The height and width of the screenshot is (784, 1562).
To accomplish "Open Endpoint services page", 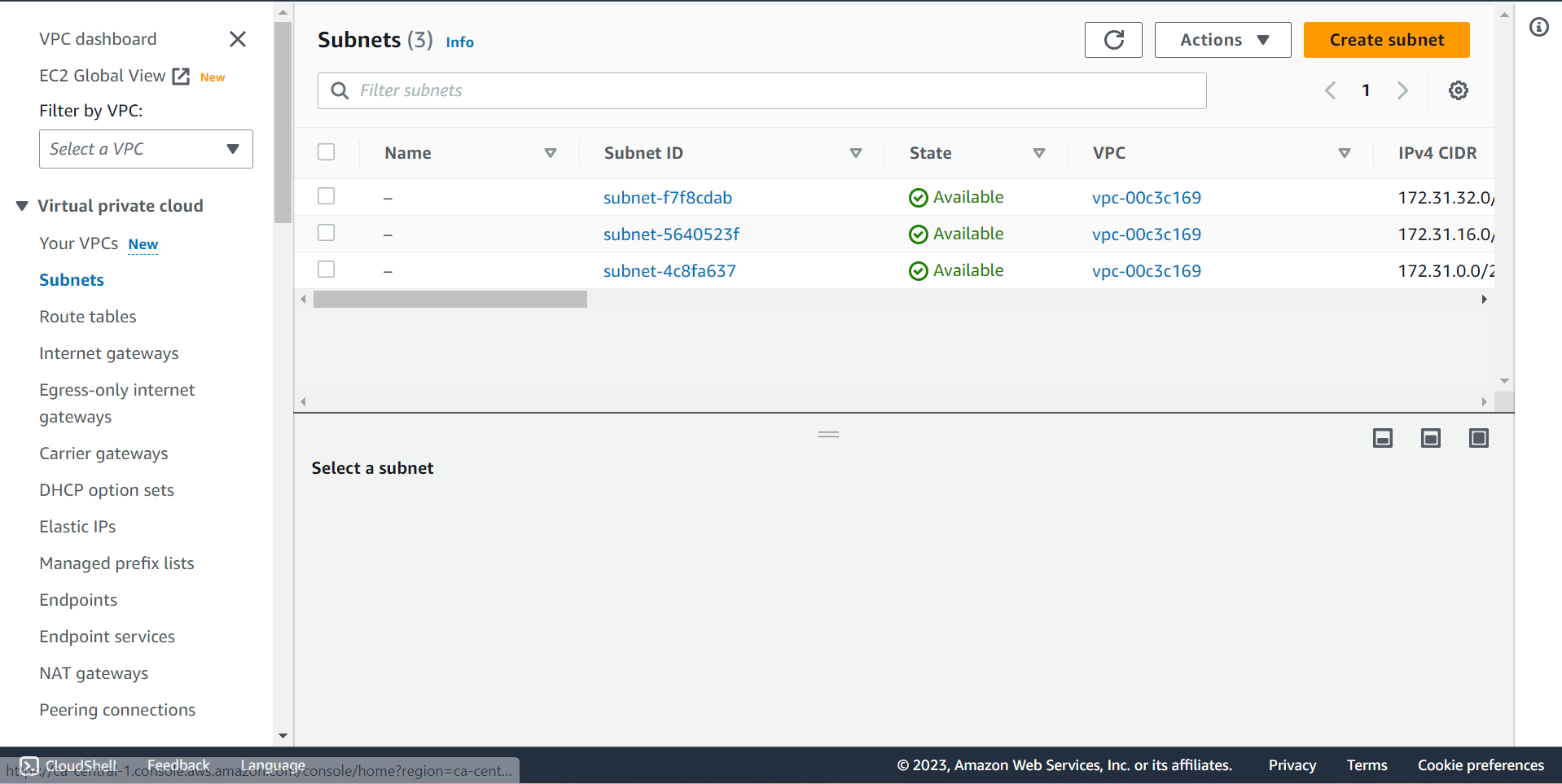I will click(x=107, y=637).
